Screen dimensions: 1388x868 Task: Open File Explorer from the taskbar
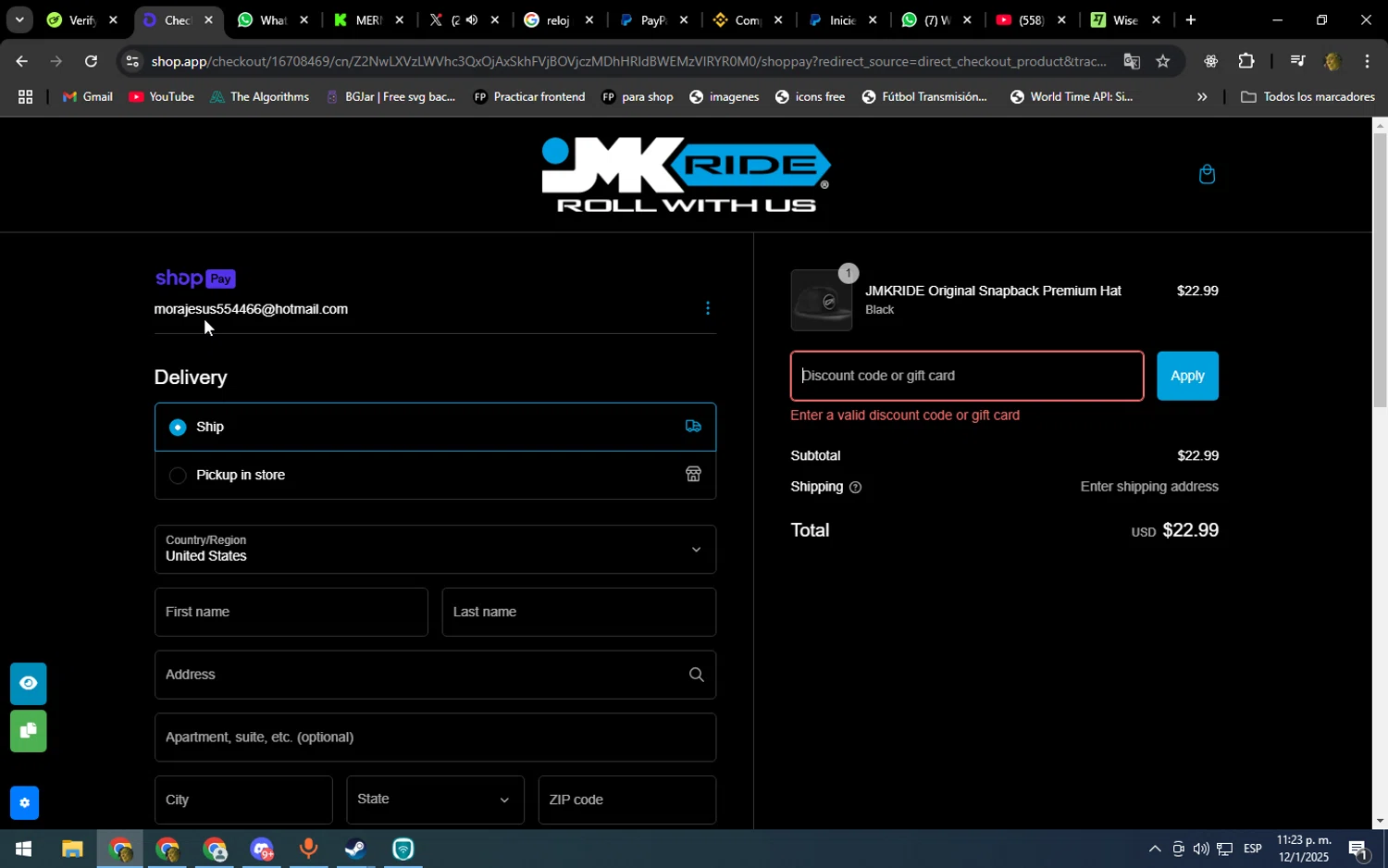72,849
